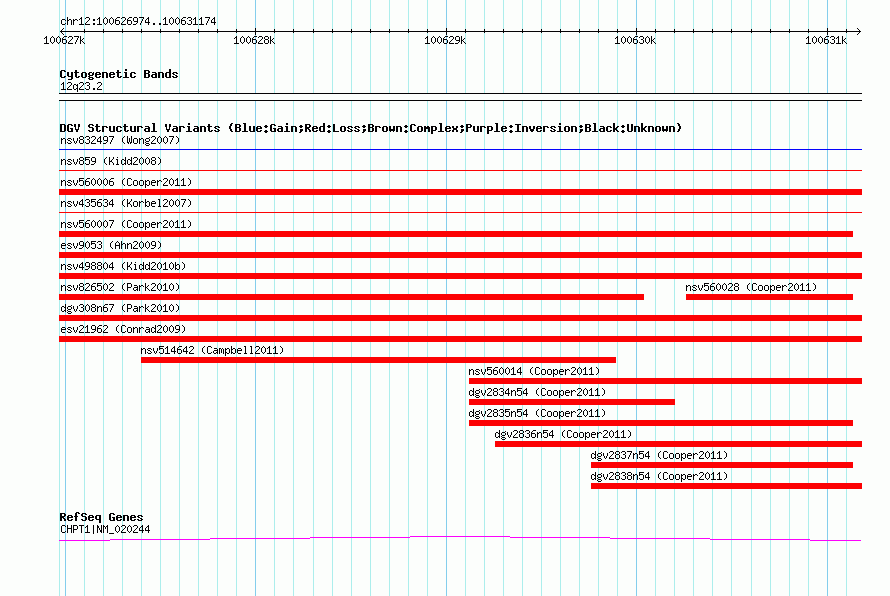The image size is (890, 596).
Task: Click the 12q23.2 band label
Action: pos(81,86)
